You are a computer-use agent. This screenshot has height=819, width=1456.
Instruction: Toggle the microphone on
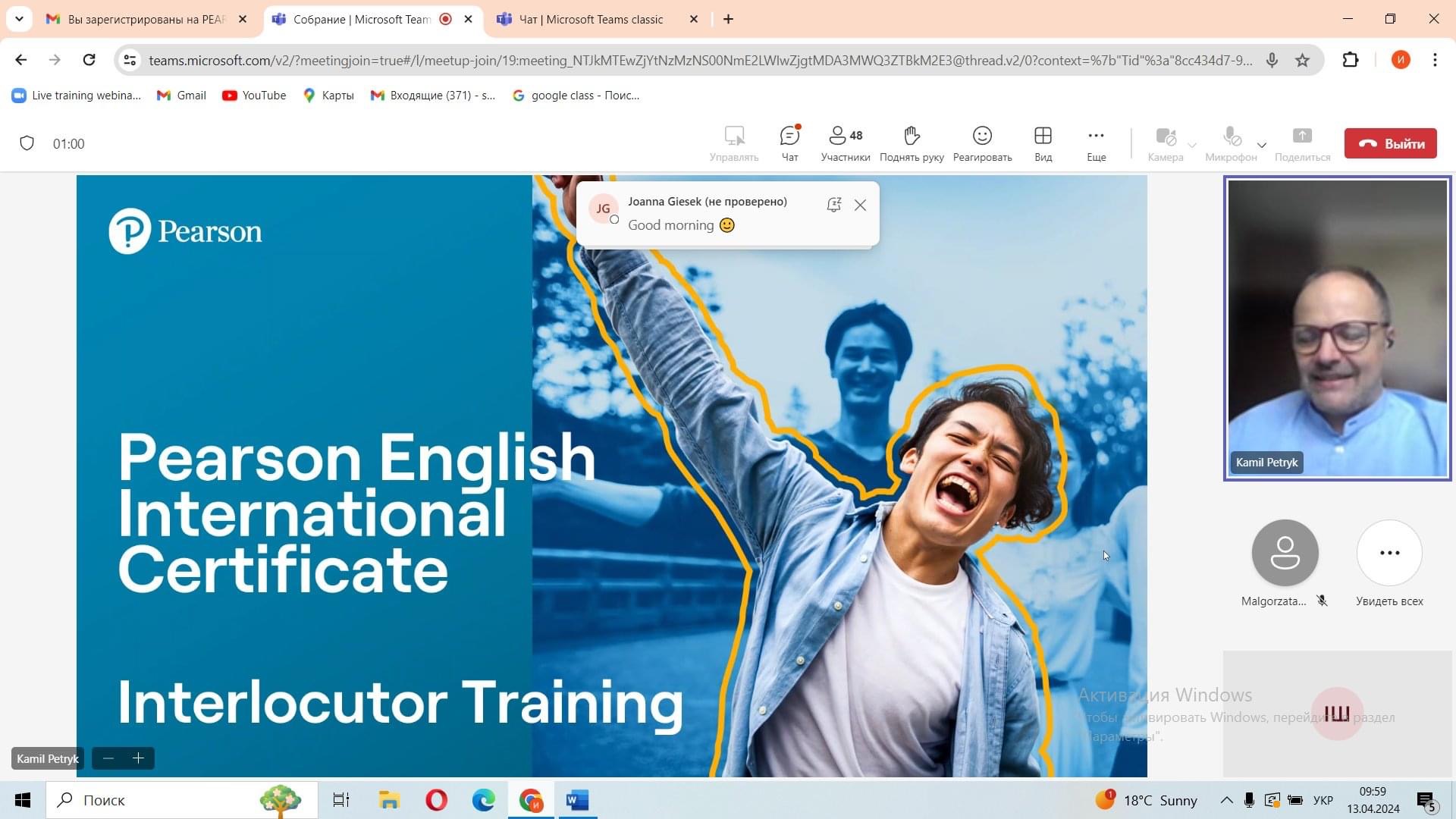[x=1230, y=143]
